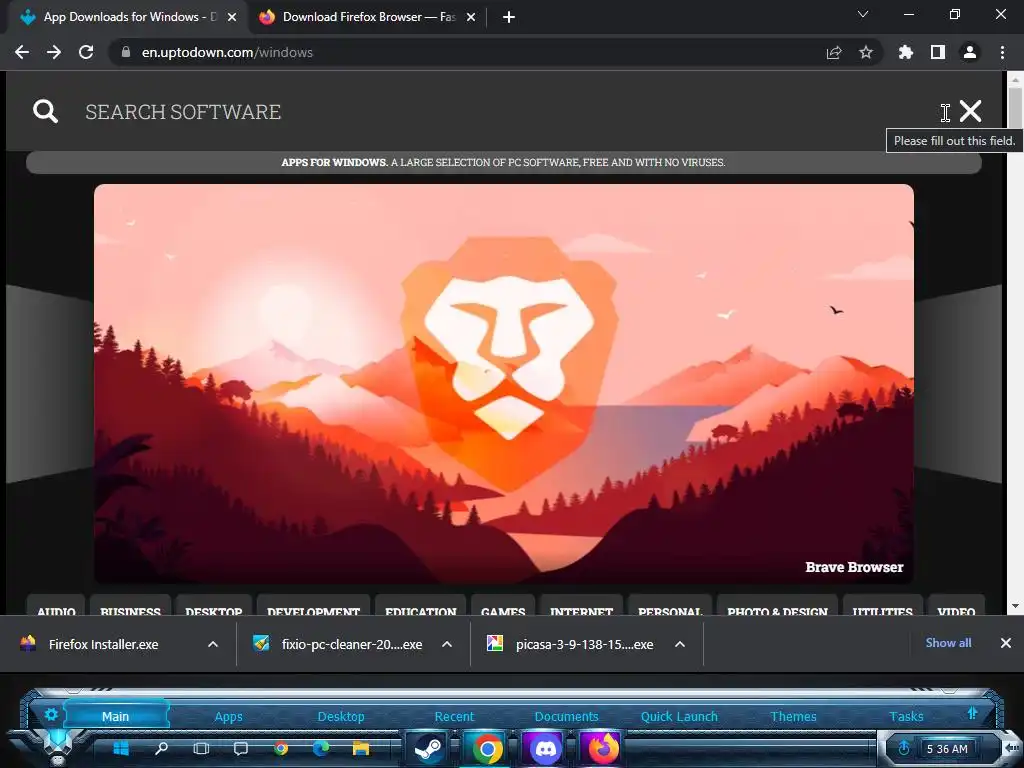View site information via the lock icon

click(x=126, y=52)
